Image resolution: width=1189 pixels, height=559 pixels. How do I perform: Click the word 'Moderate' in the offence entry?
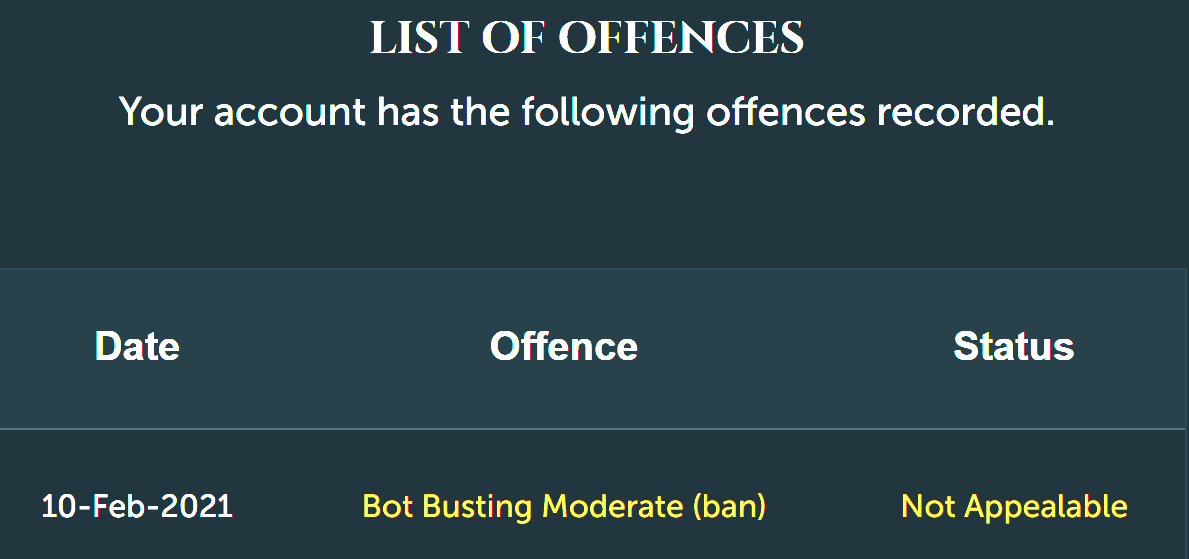pyautogui.click(x=613, y=506)
